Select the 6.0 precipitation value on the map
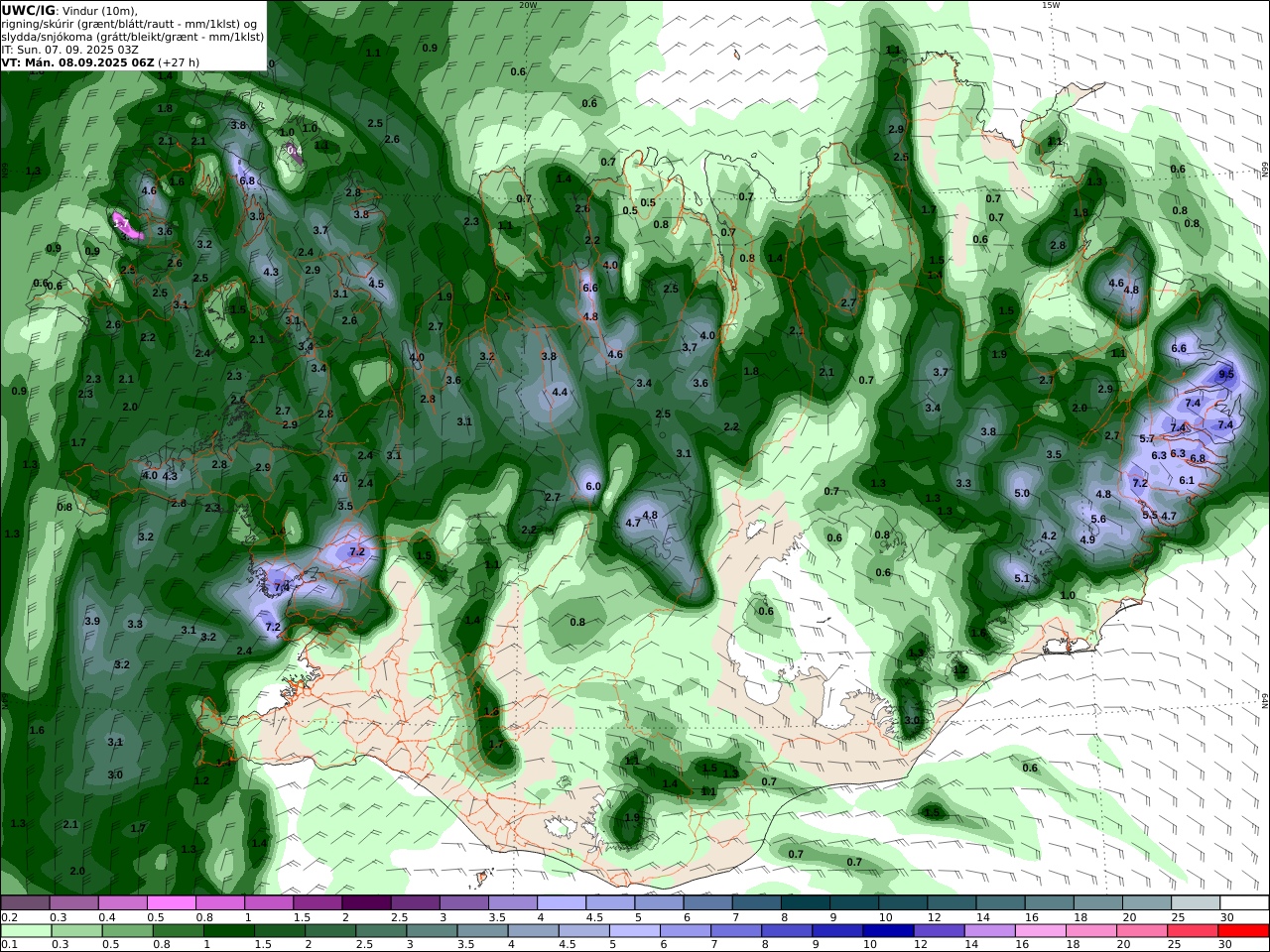The width and height of the screenshot is (1270, 952). coord(593,486)
